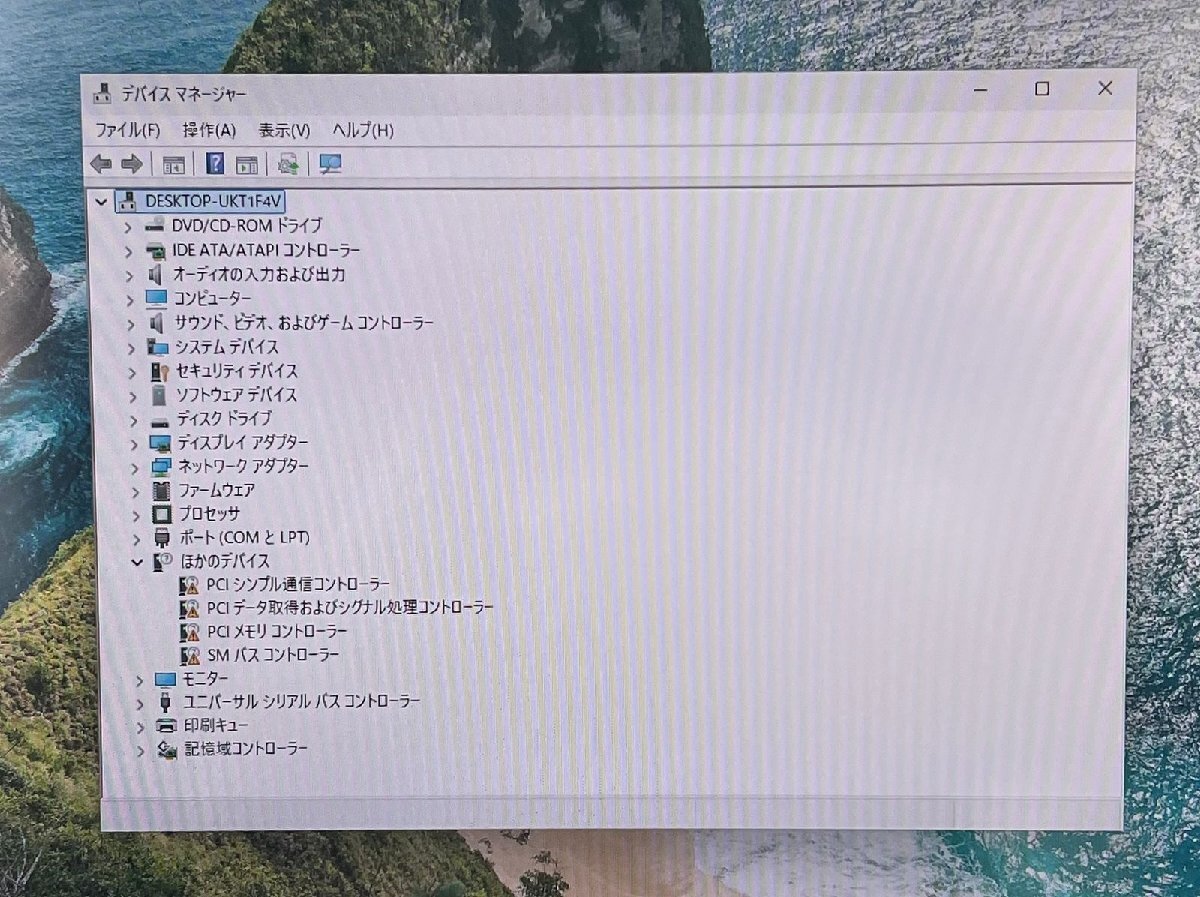
Task: Open the ファイル(F) menu
Action: pos(125,130)
